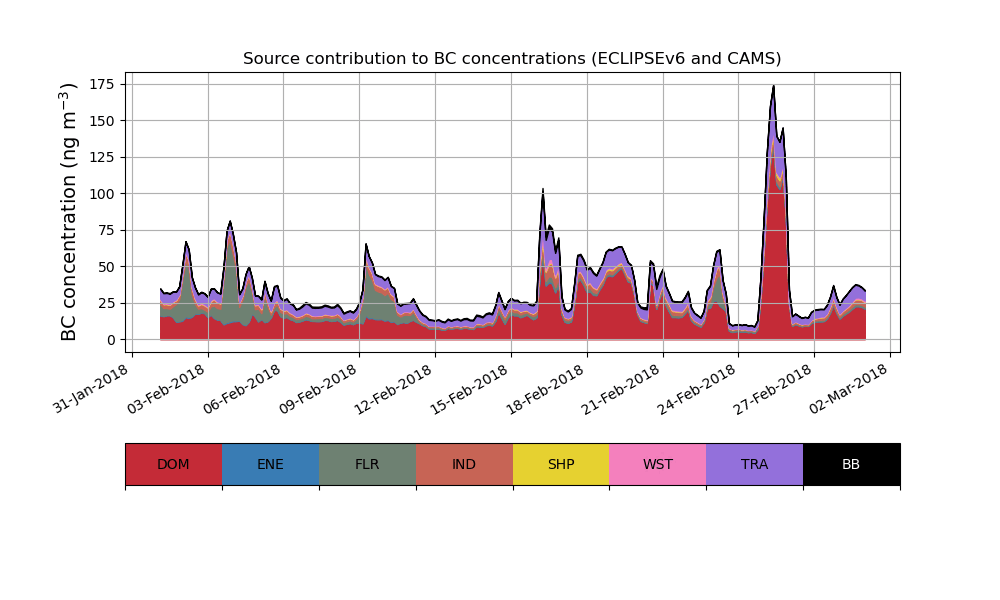This screenshot has width=1000, height=600.
Task: Select the black BB legend swatch
Action: coord(851,464)
